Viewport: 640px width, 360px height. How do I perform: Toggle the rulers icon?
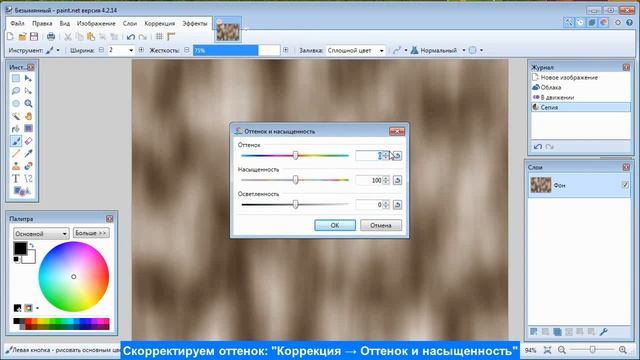171,37
